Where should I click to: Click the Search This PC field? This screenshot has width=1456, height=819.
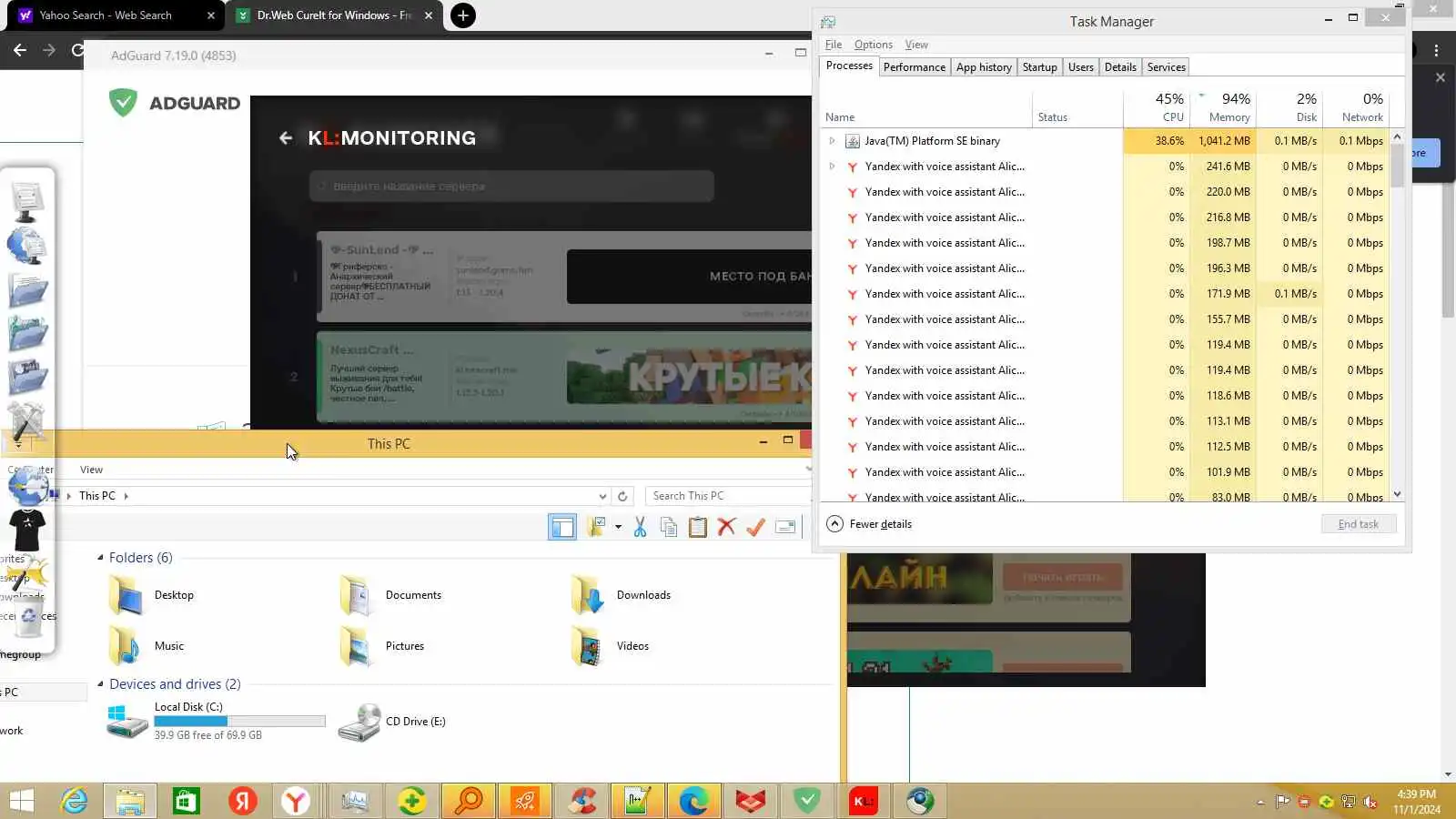726,496
